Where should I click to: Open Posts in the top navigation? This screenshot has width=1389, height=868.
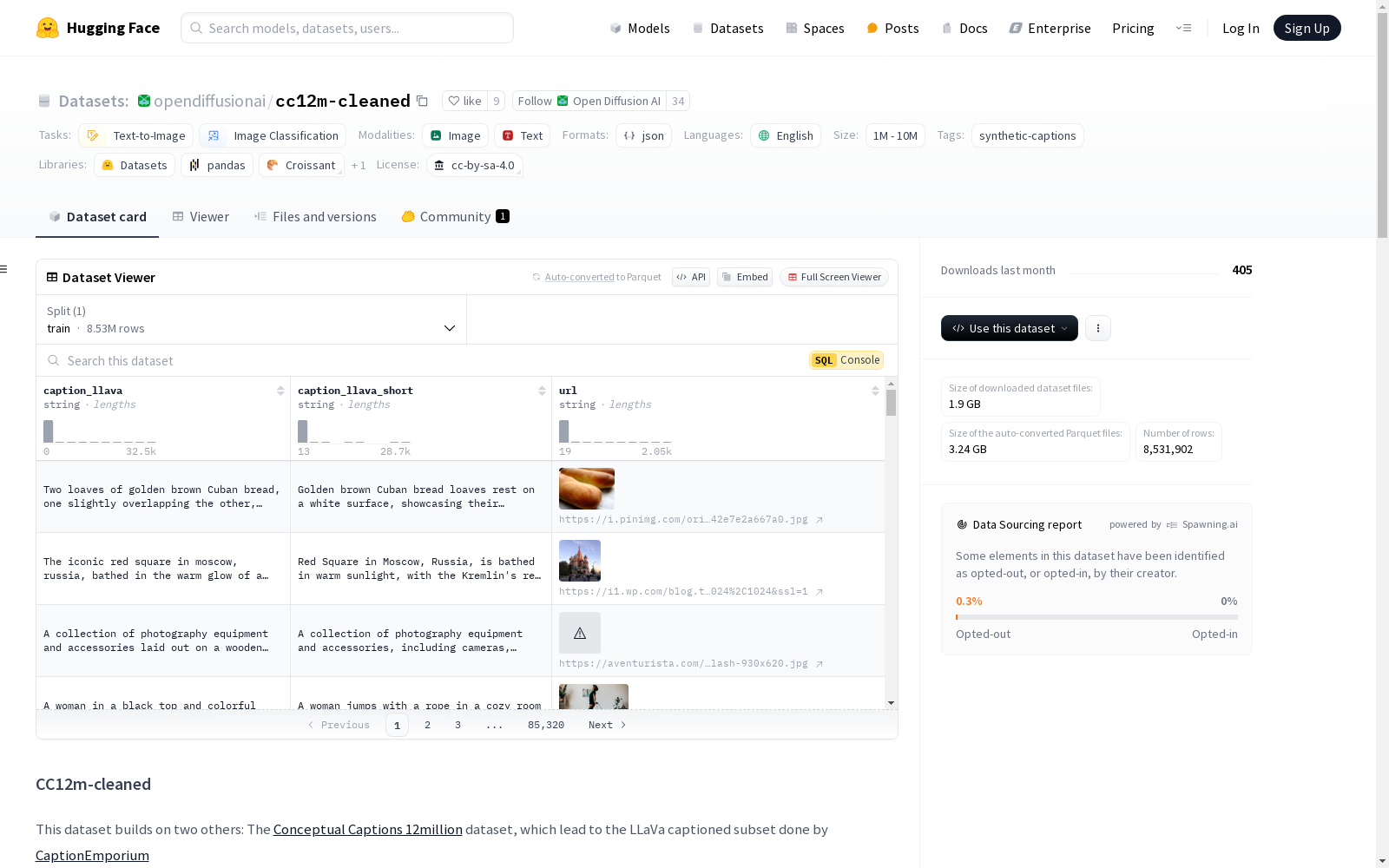pos(892,28)
